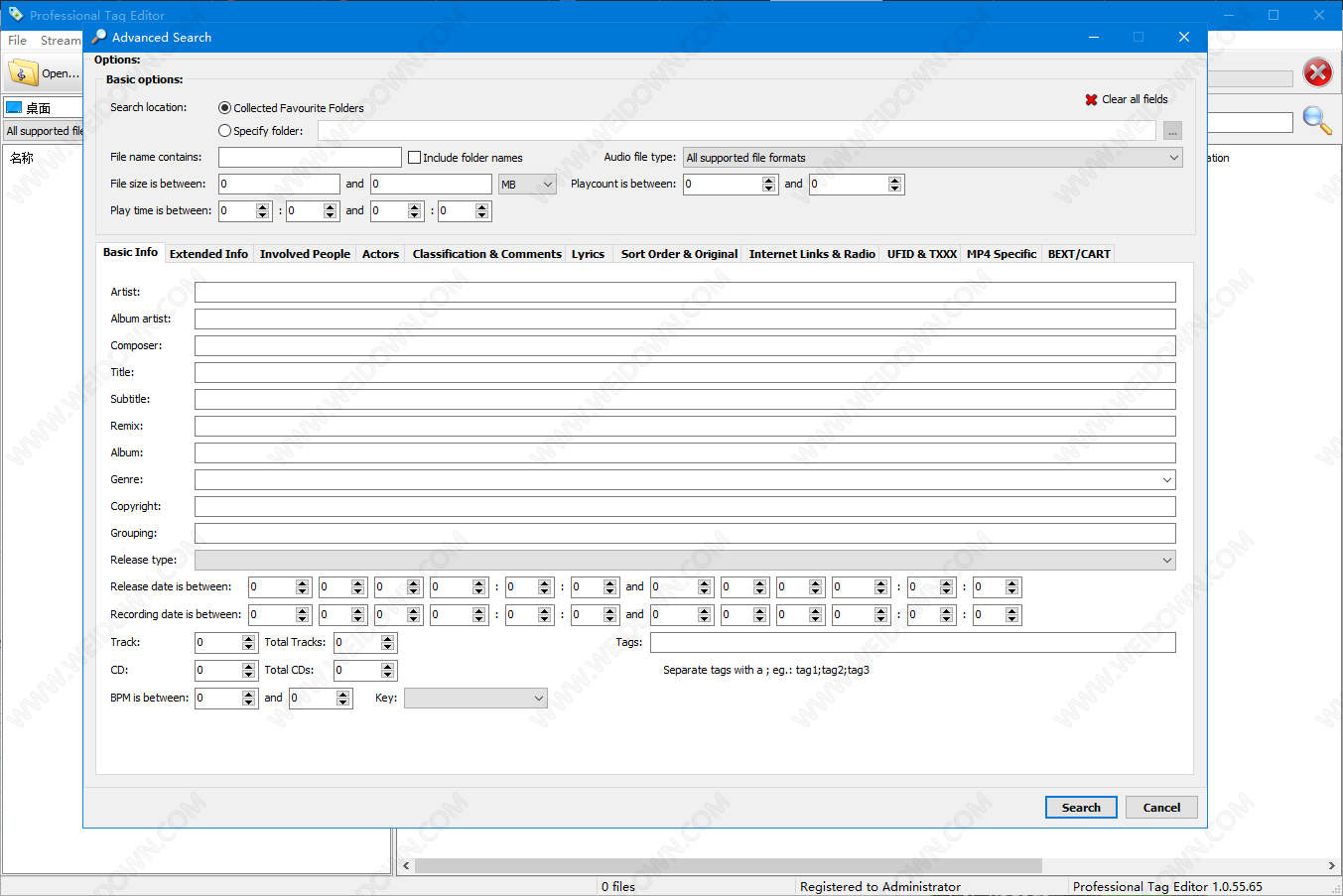Click the Grouping input field
The height and width of the screenshot is (896, 1343).
click(685, 533)
